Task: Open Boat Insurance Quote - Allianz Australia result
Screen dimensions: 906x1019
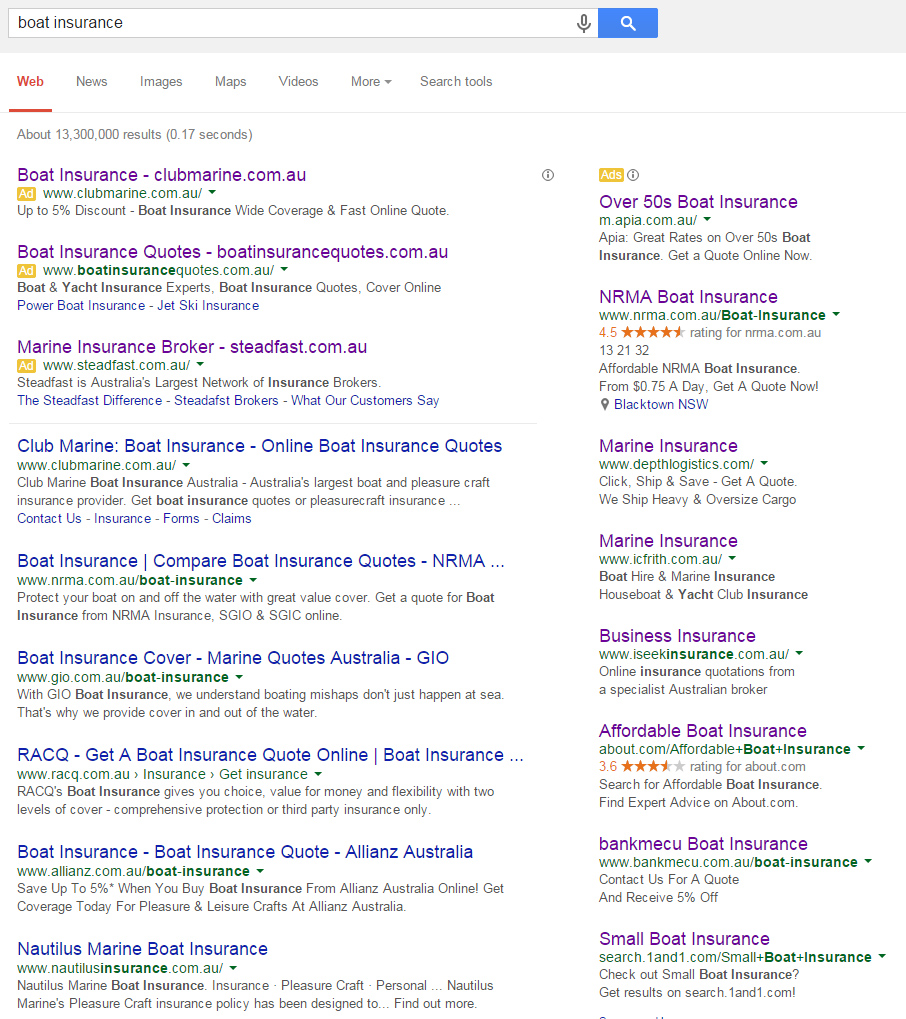Action: pyautogui.click(x=245, y=851)
